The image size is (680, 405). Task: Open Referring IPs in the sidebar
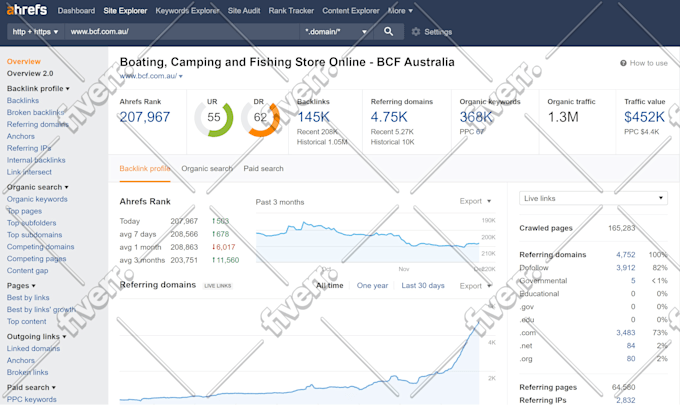(x=29, y=148)
